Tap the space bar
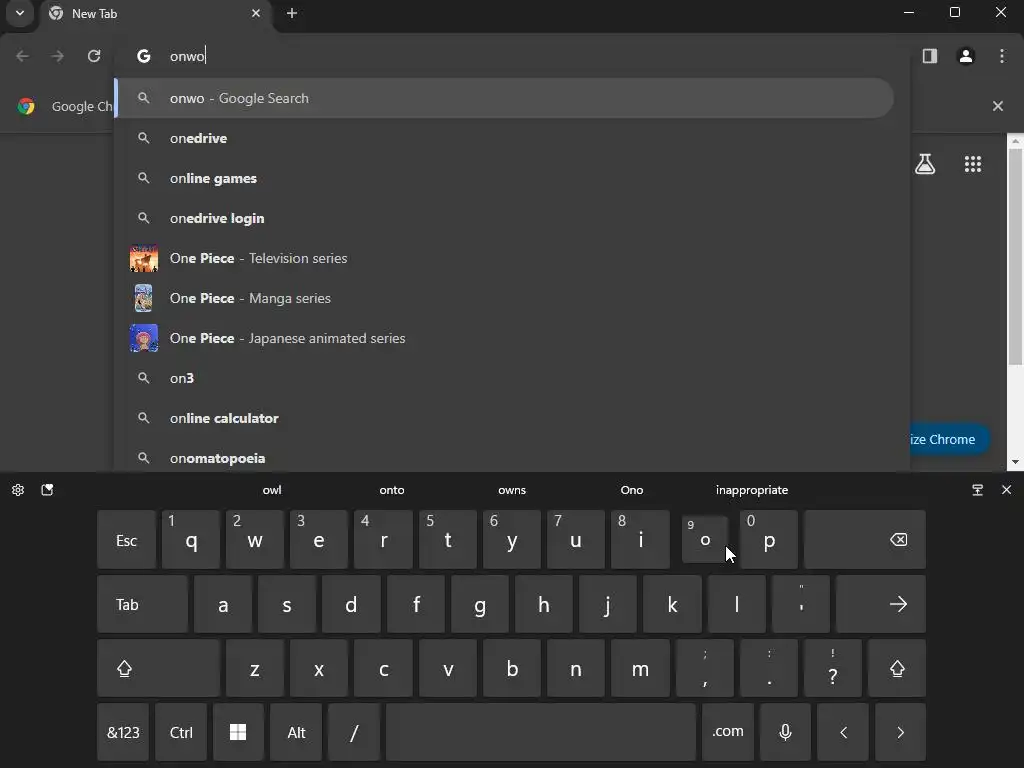The height and width of the screenshot is (768, 1024). pos(541,732)
